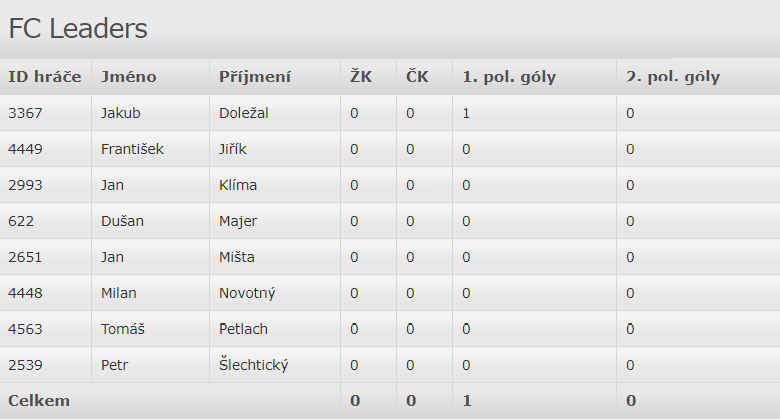Click surname Doležal in the table
The width and height of the screenshot is (780, 420).
[244, 113]
